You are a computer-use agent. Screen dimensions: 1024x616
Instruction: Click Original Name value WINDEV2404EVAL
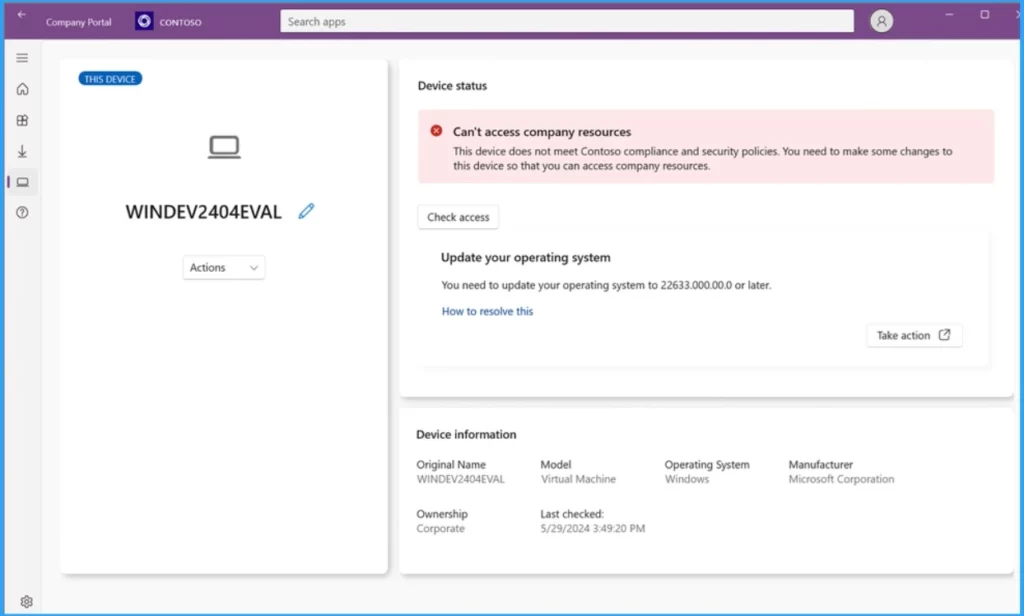[x=460, y=479]
